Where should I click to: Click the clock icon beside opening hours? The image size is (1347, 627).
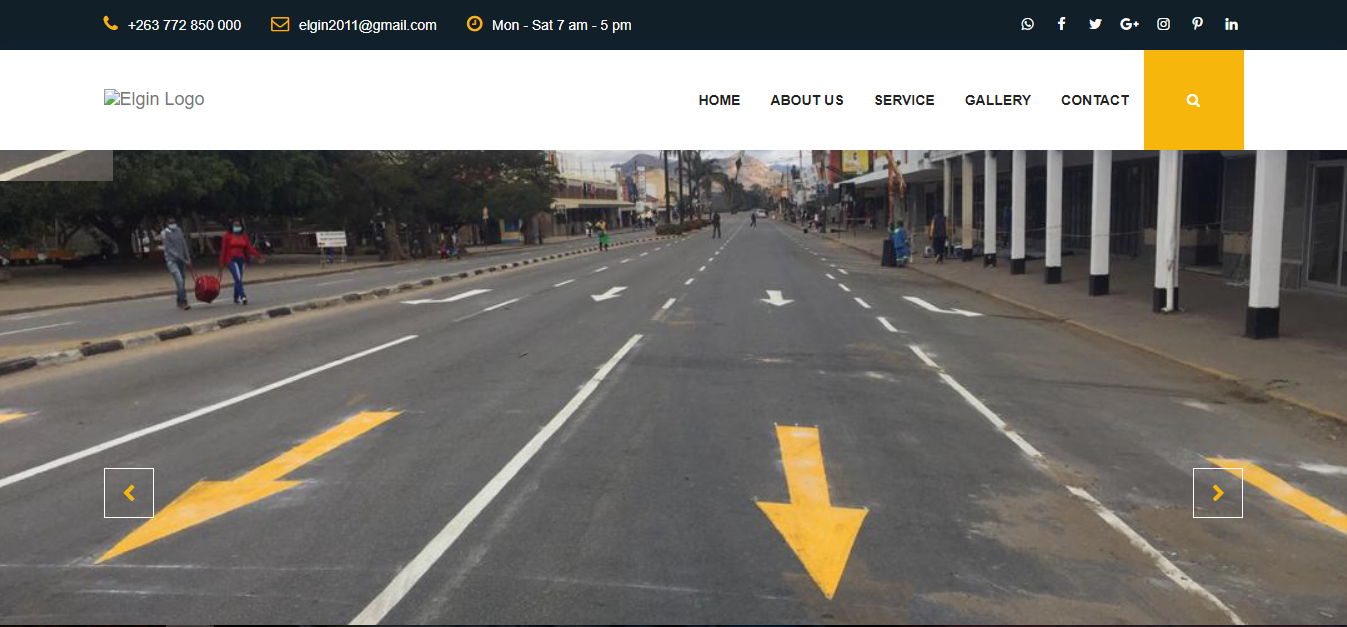click(475, 24)
